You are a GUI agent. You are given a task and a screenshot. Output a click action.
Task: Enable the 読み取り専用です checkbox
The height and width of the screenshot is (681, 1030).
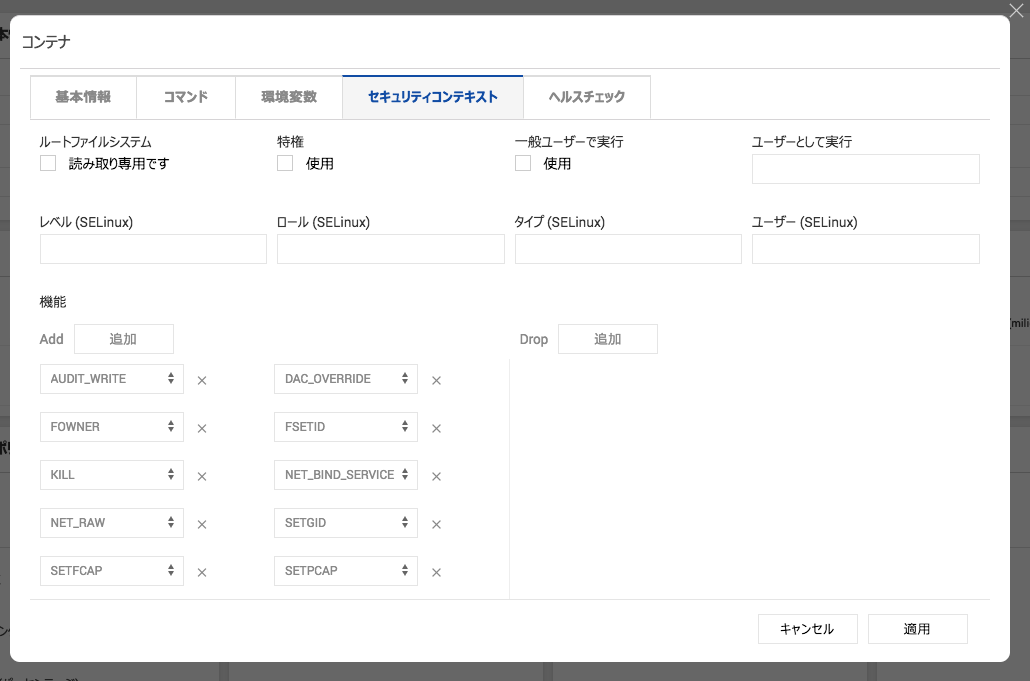[48, 163]
